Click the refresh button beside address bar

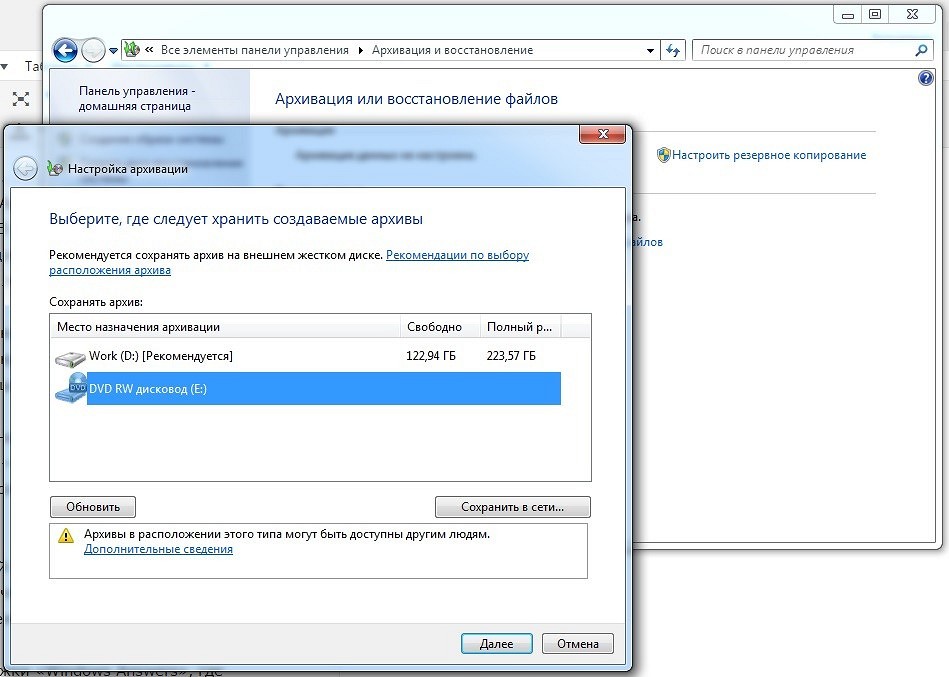[673, 50]
